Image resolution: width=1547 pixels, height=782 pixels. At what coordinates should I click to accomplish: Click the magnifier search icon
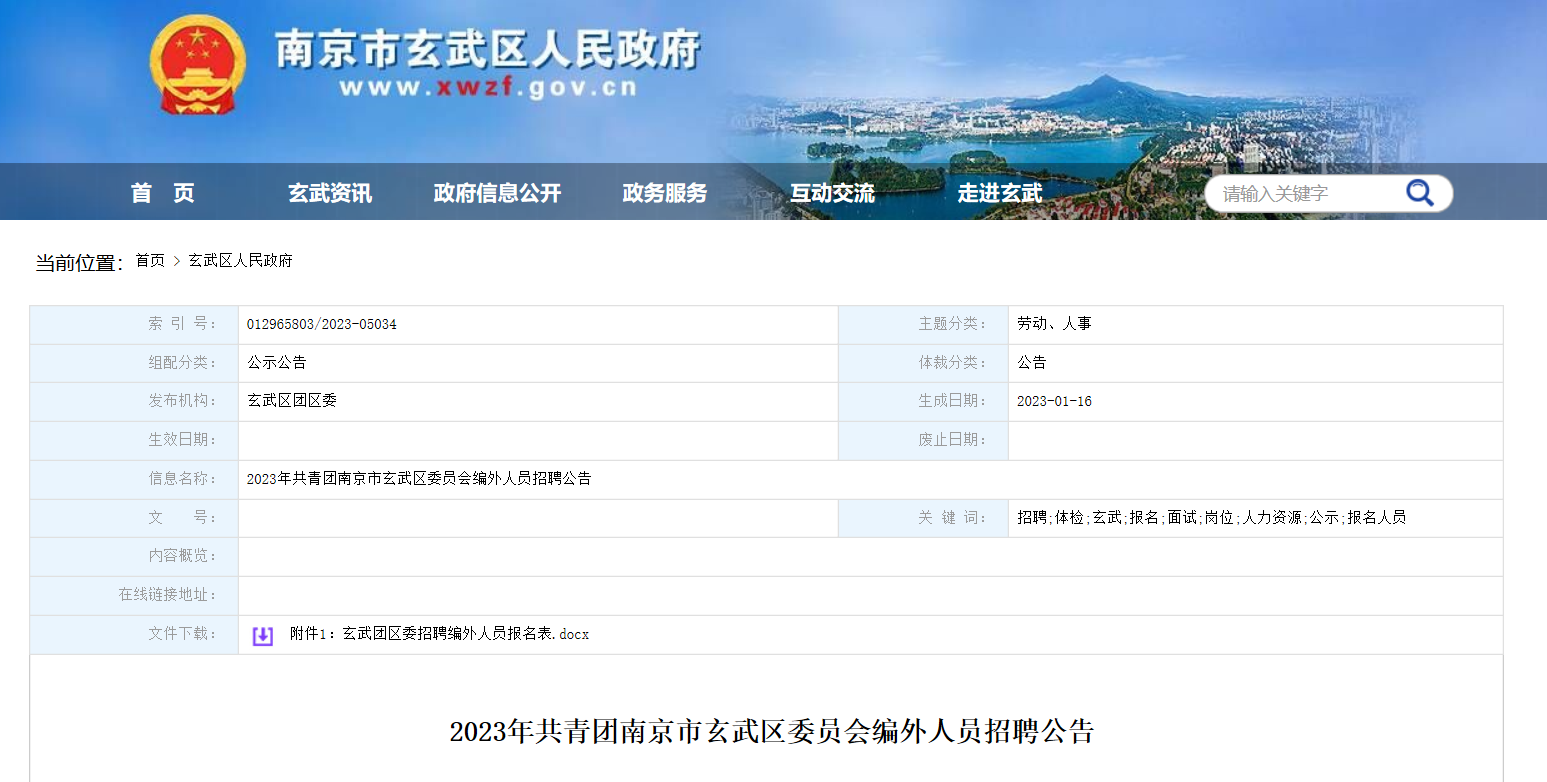(x=1419, y=193)
